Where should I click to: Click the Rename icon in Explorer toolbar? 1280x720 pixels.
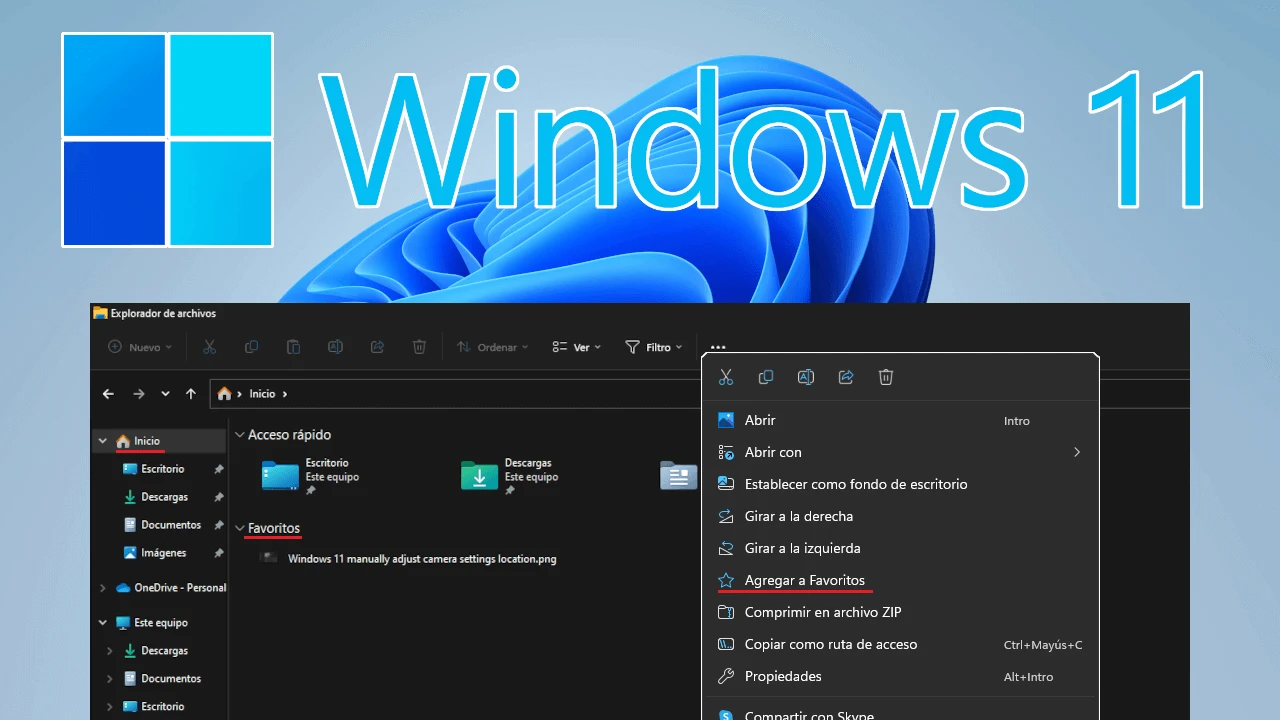click(335, 347)
